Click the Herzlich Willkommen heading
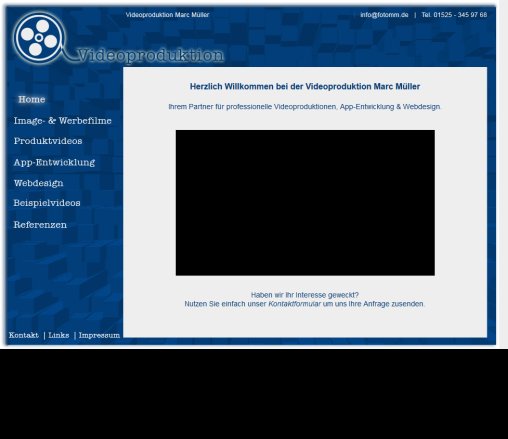The width and height of the screenshot is (508, 439). click(305, 86)
